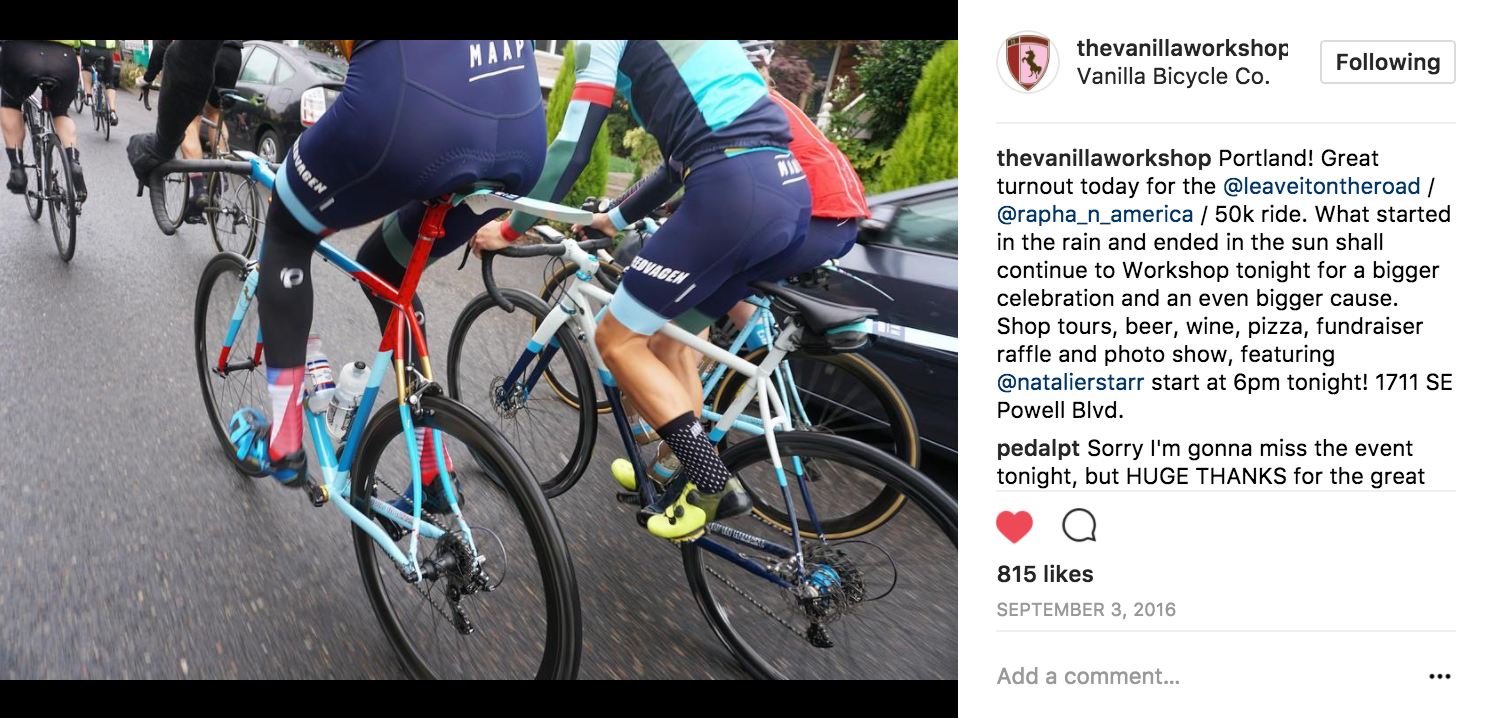Click thevanillaworkshop name in caption
Viewport: 1494px width, 718px height.
click(x=1104, y=158)
